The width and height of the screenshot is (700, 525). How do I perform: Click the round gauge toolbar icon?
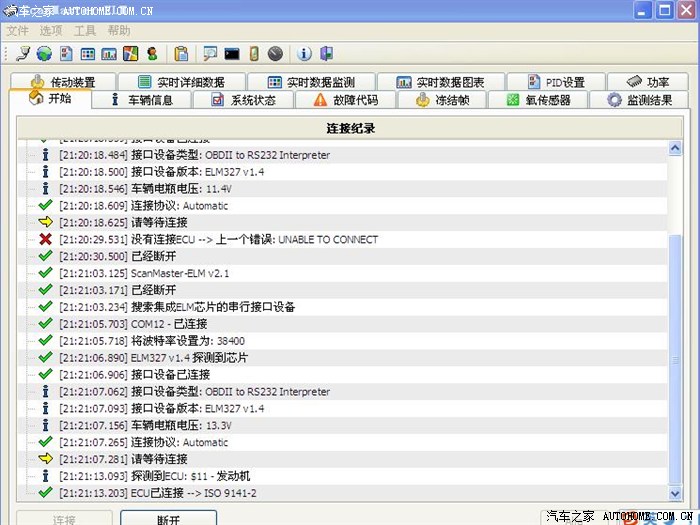coord(275,53)
